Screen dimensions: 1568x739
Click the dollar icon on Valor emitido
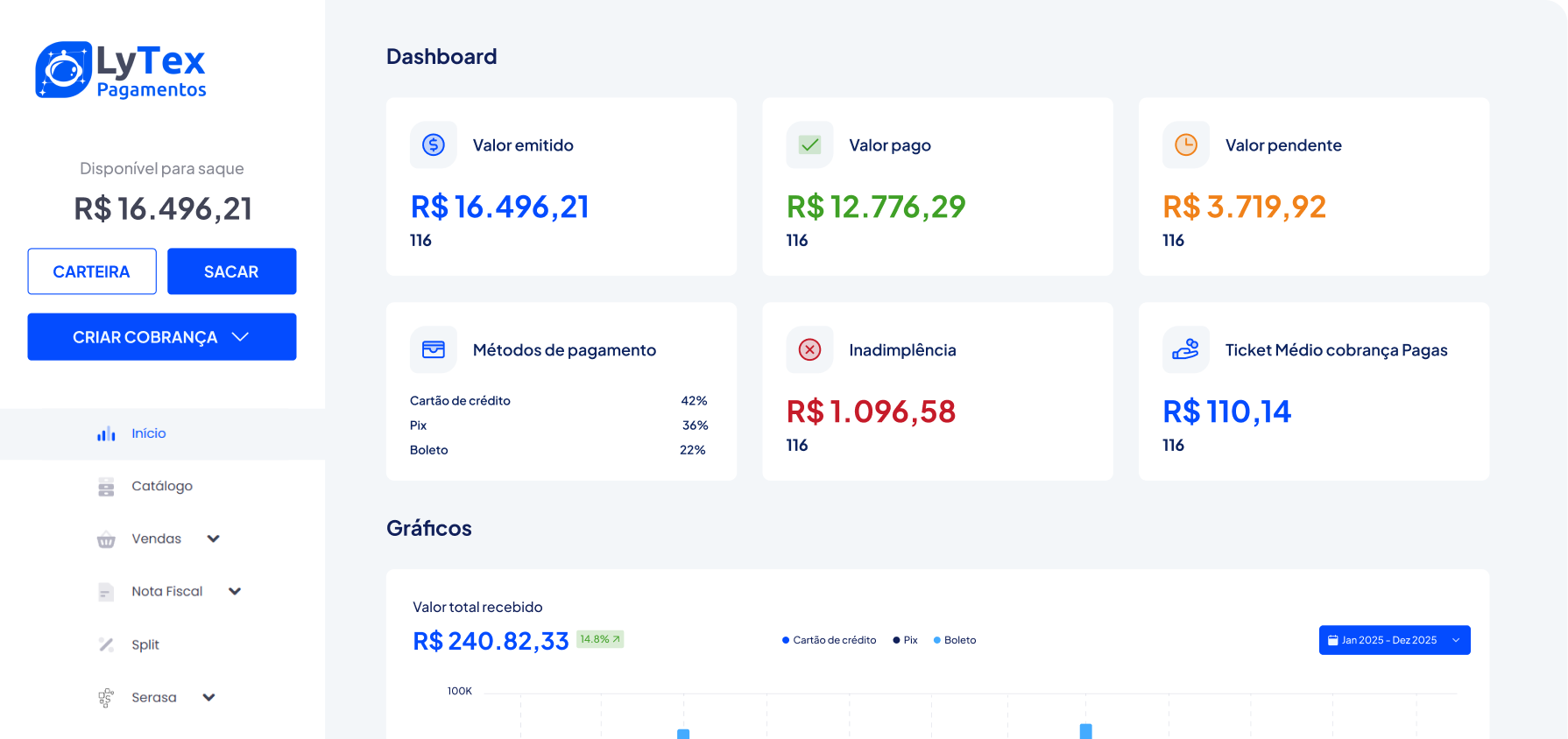pos(434,144)
